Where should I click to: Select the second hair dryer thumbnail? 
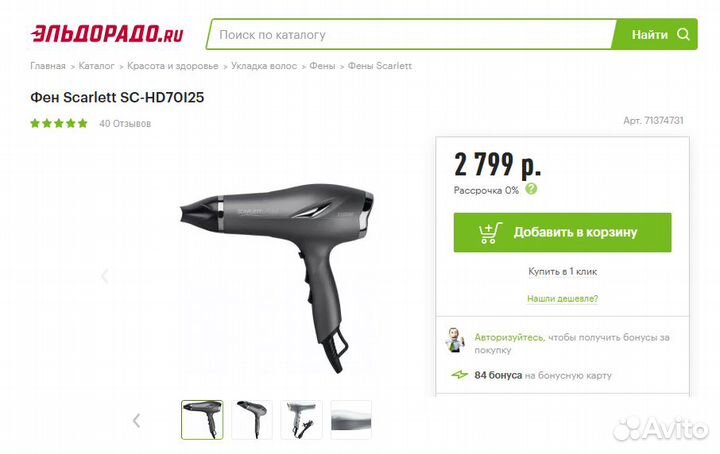252,420
